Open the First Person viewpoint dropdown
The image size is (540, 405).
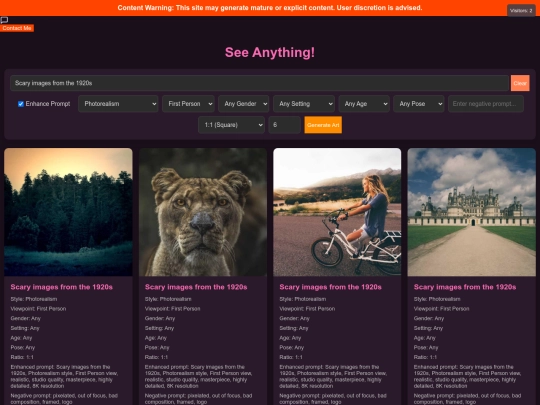tap(188, 104)
